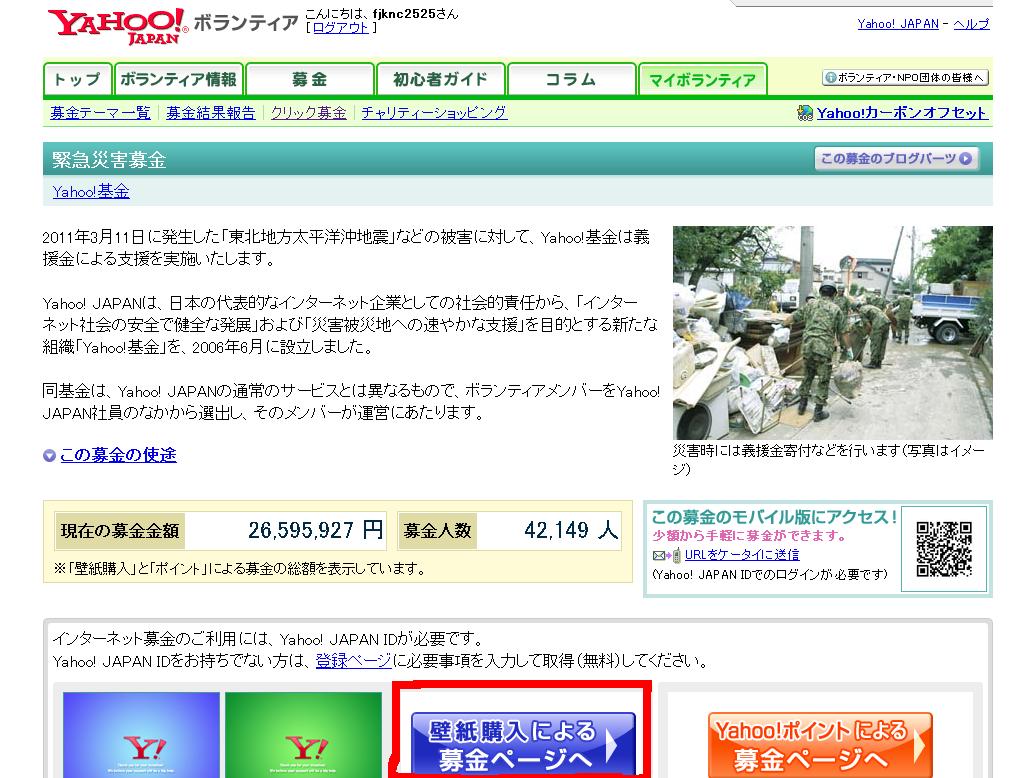This screenshot has height=778, width=1034.
Task: Open the ヘルプ link
Action: pyautogui.click(x=971, y=24)
